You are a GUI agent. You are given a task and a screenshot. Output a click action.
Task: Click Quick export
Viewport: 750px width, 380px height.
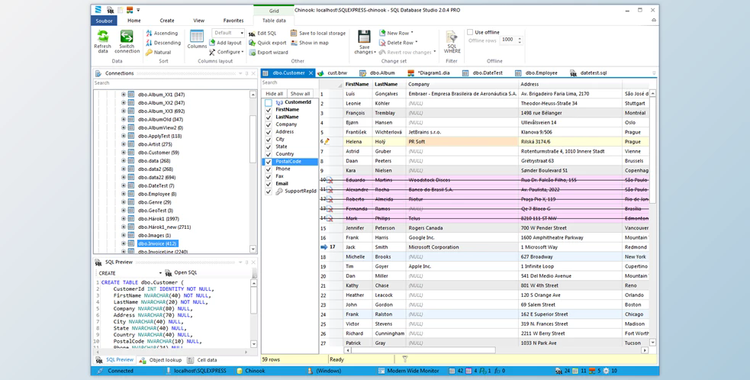pos(267,43)
